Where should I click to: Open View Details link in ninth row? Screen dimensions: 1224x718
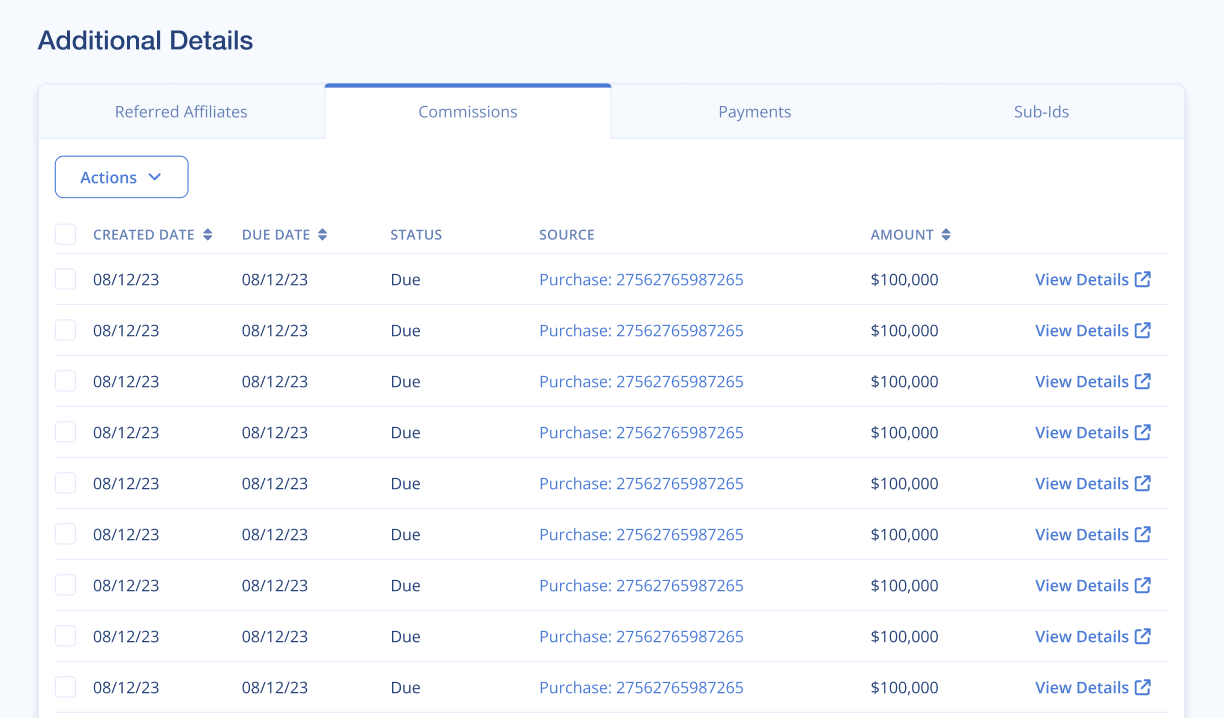[1093, 688]
